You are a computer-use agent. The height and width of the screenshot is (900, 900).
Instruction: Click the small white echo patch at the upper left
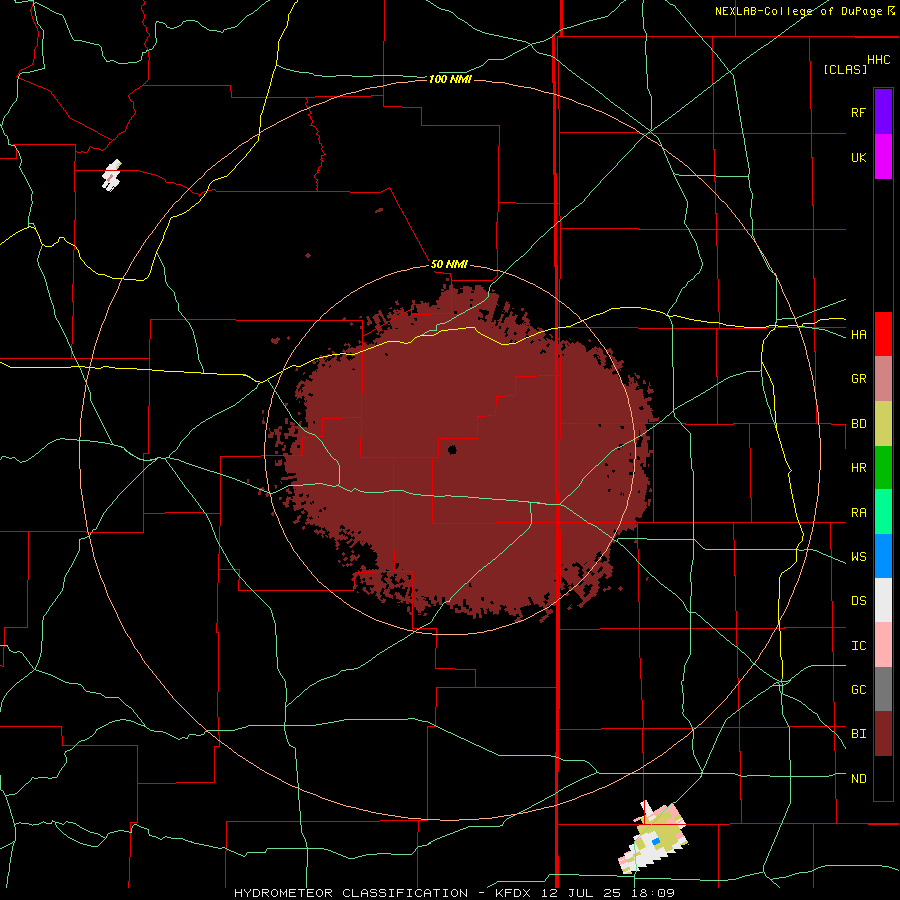112,175
